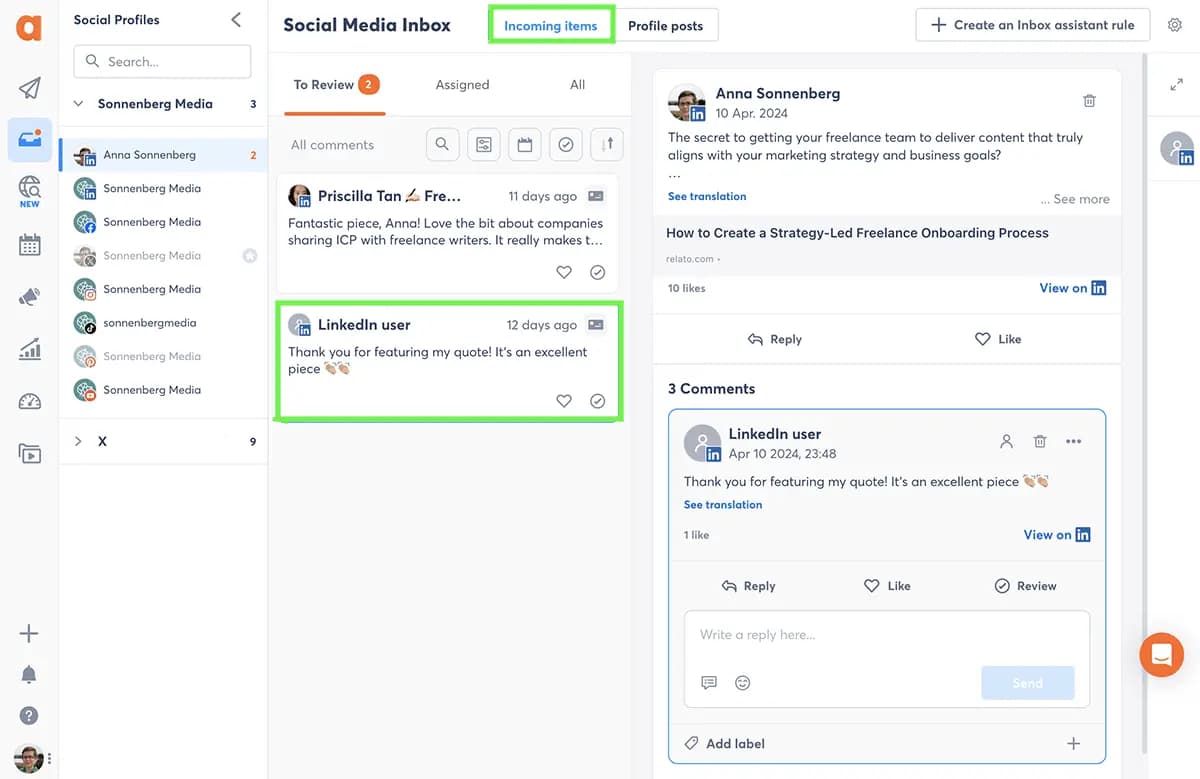Collapse the Sonnenberg Media group
Image resolution: width=1200 pixels, height=779 pixels.
click(x=79, y=104)
